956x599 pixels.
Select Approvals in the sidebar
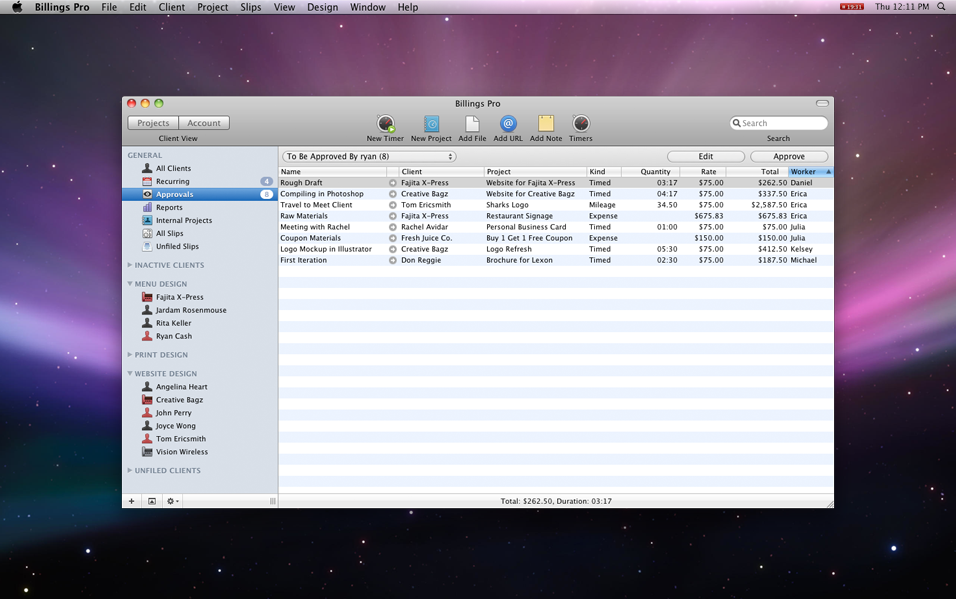tap(200, 194)
